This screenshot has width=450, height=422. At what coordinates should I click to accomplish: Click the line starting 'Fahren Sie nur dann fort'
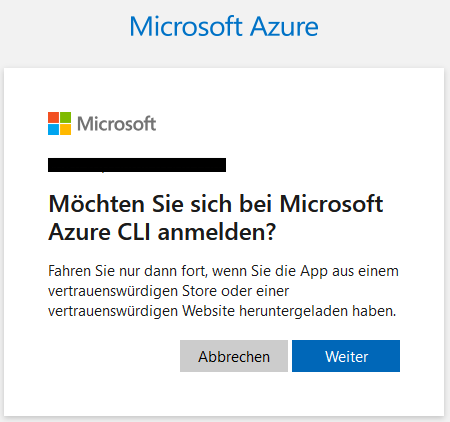coord(223,271)
